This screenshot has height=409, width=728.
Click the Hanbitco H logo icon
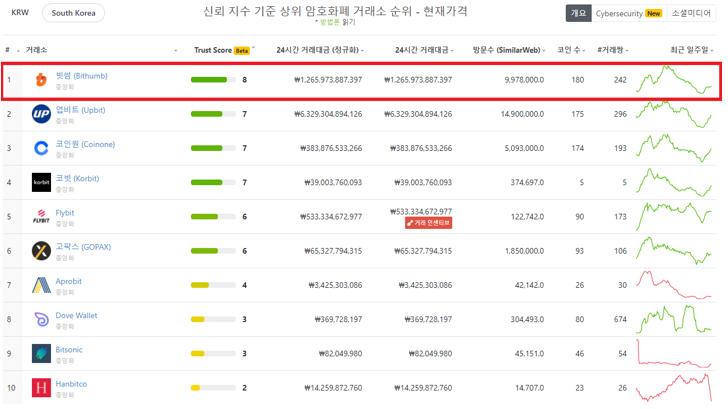coord(41,388)
